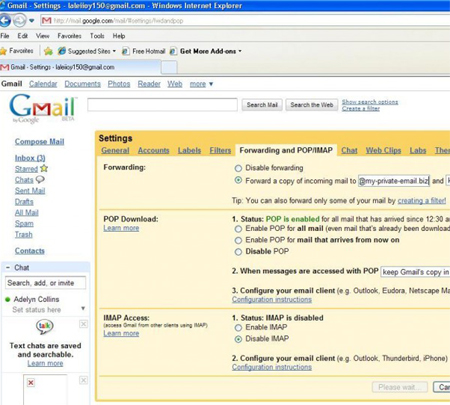The width and height of the screenshot is (450, 405).
Task: Switch to Accounts settings tab
Action: click(153, 150)
